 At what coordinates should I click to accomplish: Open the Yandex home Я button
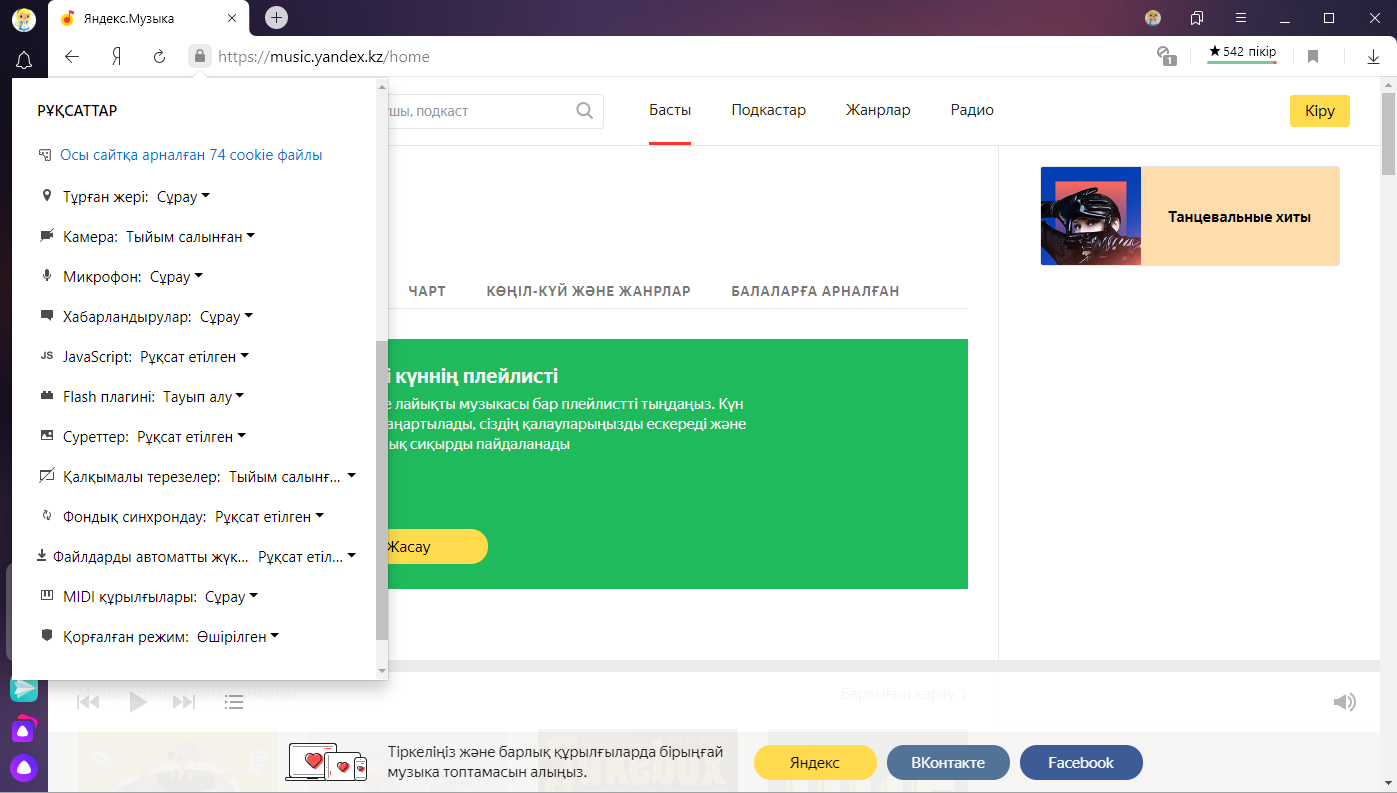[116, 57]
